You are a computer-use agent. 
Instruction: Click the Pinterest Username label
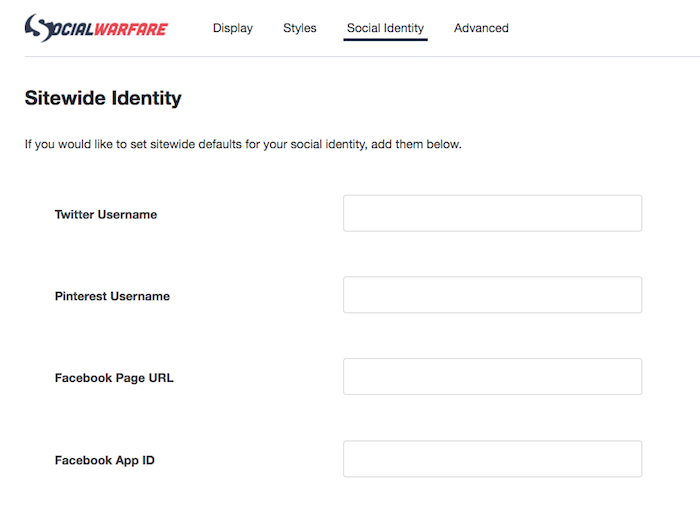coord(112,296)
